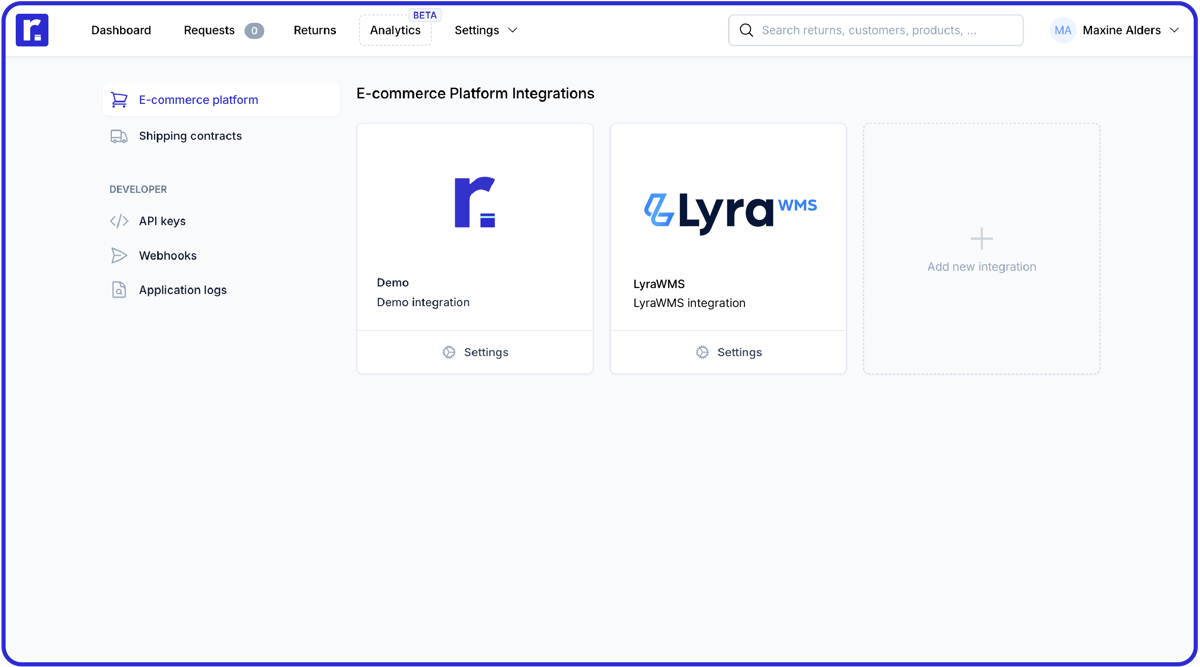
Task: Select E-commerce platform in the sidebar
Action: coord(222,100)
